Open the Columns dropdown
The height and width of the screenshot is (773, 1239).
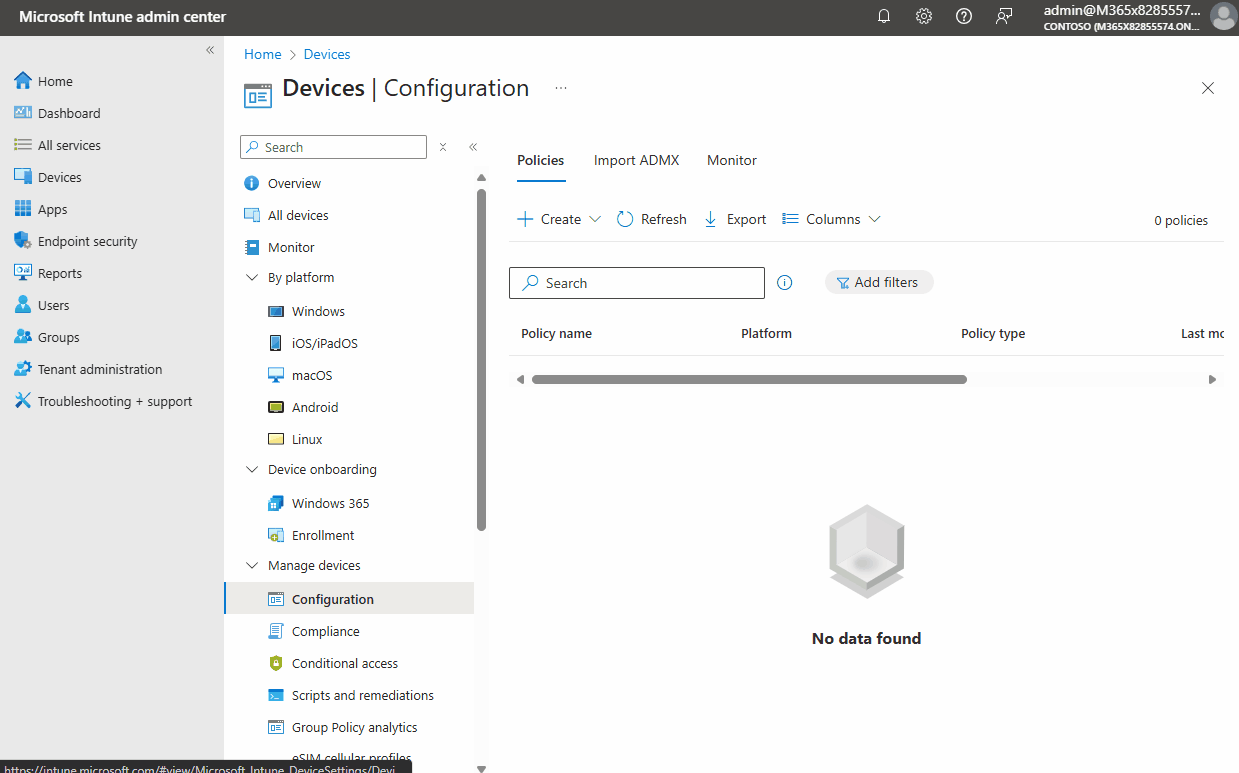(831, 219)
